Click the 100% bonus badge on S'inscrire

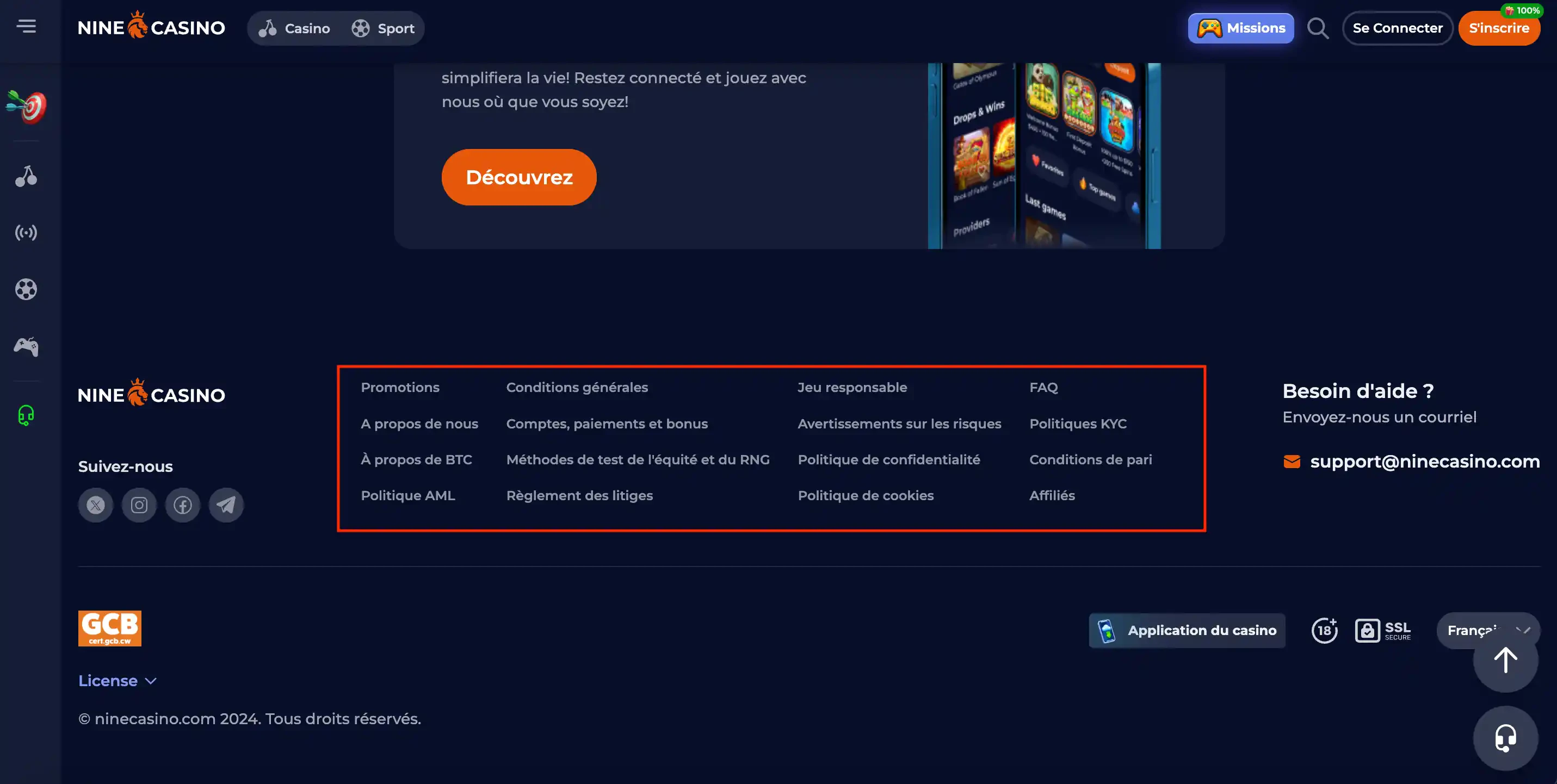point(1521,10)
